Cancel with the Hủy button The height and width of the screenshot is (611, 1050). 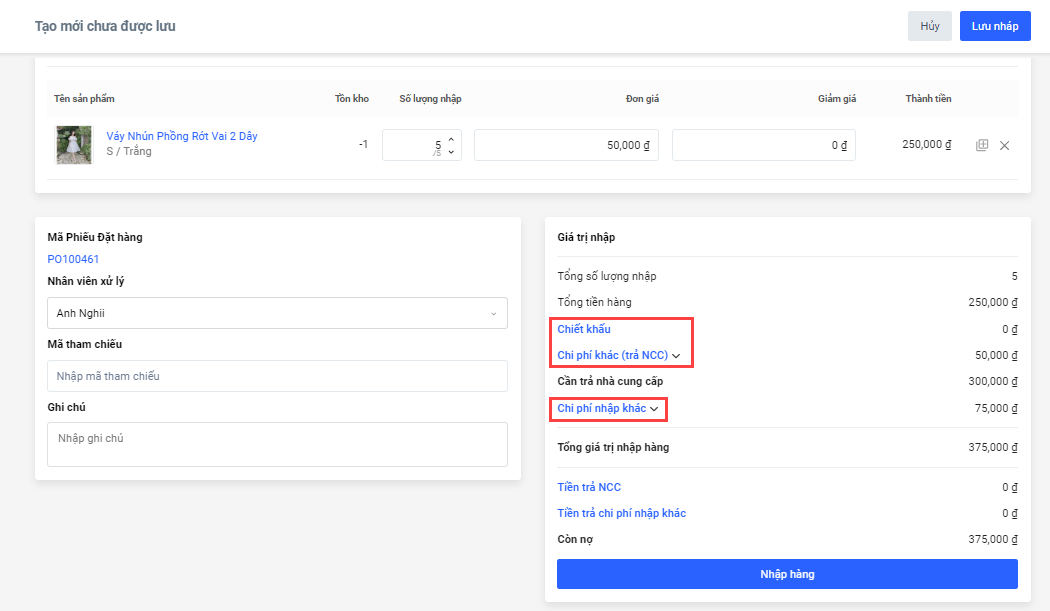click(929, 26)
